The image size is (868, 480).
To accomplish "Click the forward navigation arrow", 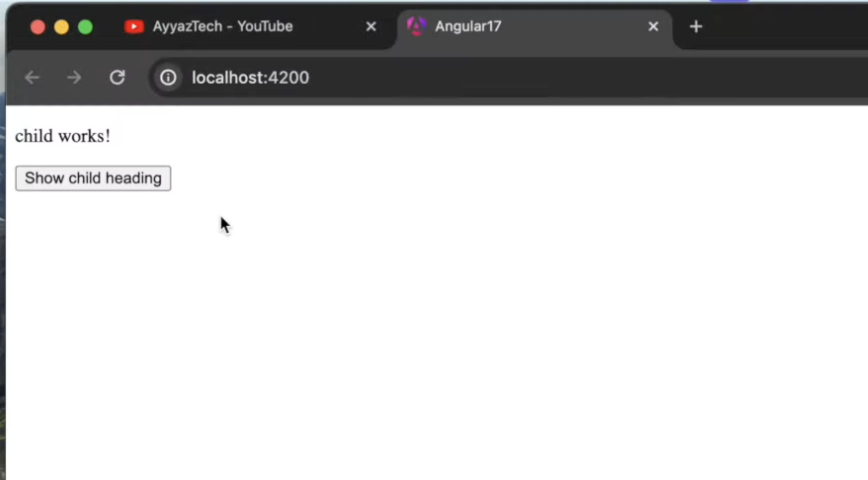I will tap(74, 78).
